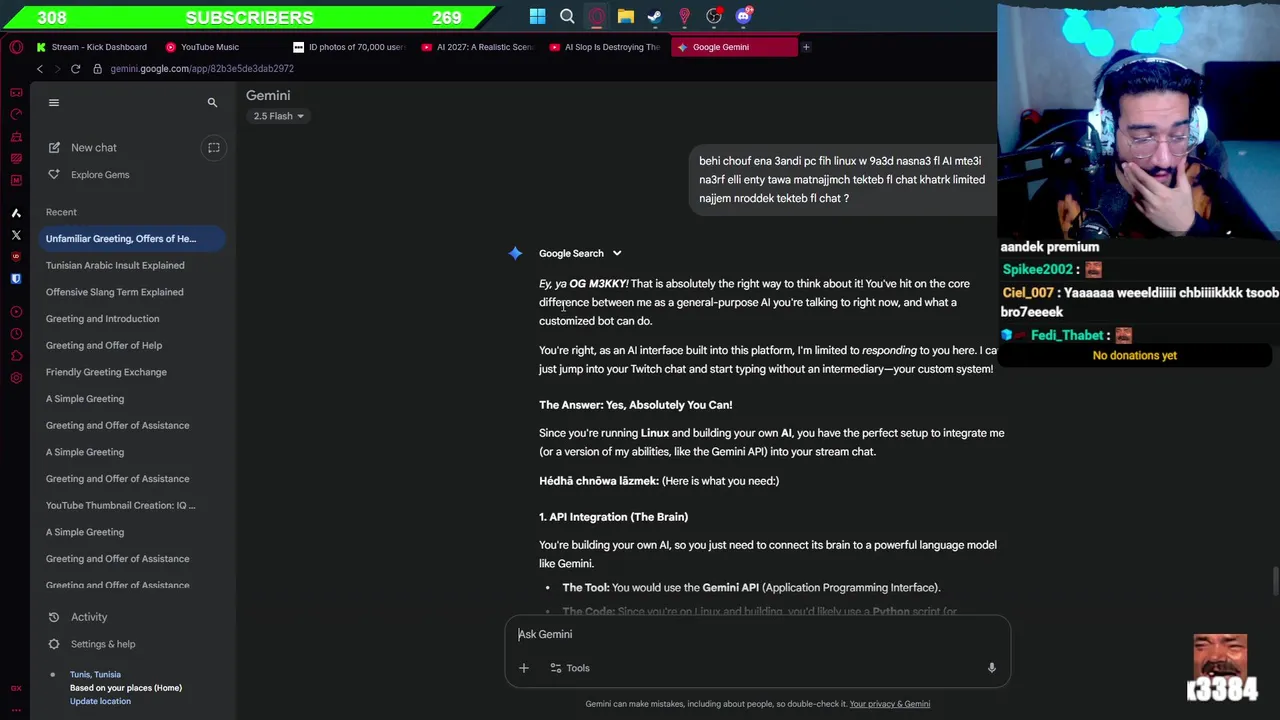Open the Opera GX logo menu
Image resolution: width=1280 pixels, height=720 pixels.
click(x=16, y=47)
